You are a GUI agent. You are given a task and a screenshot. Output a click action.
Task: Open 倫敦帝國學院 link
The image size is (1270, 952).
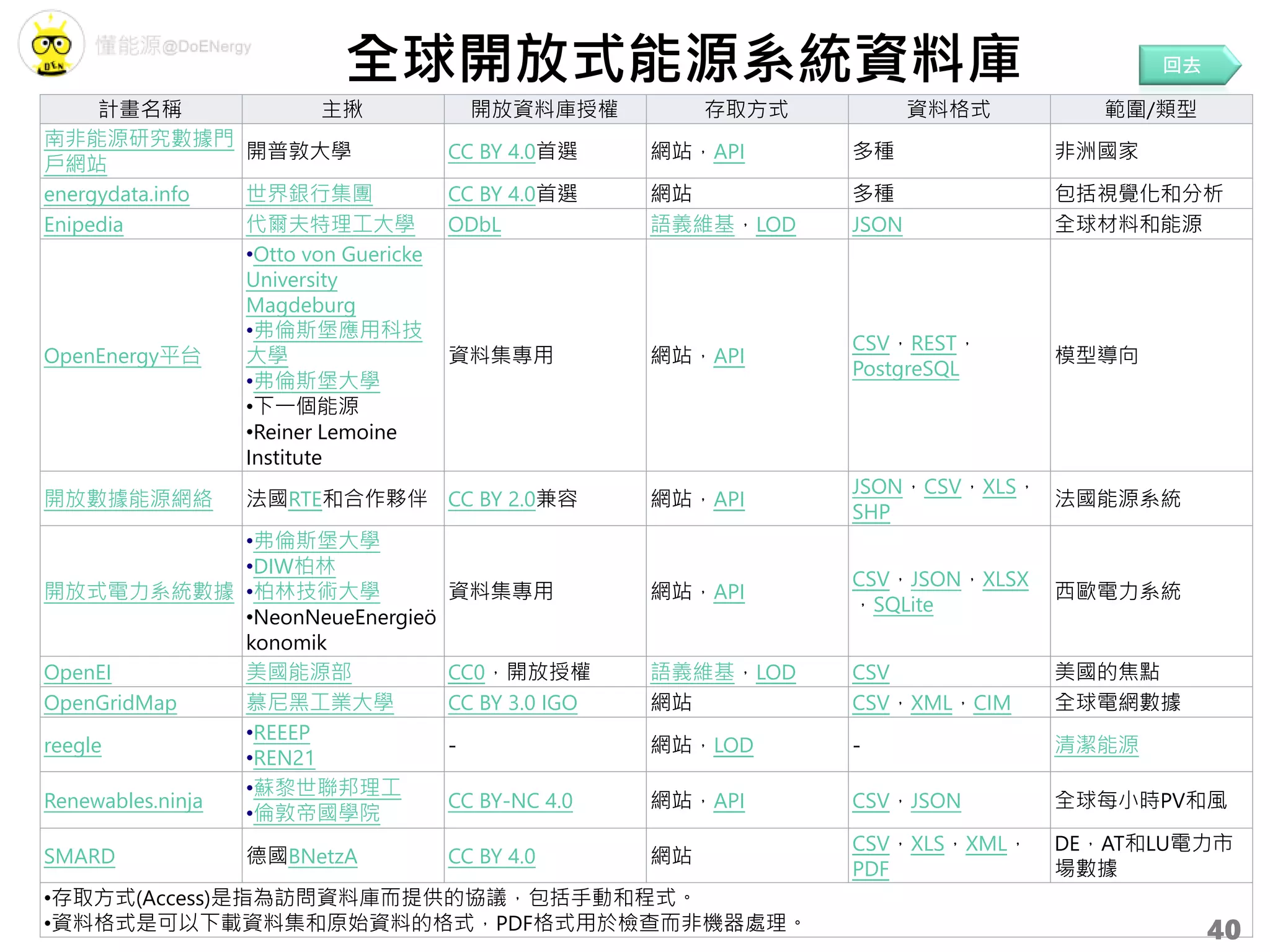(317, 813)
